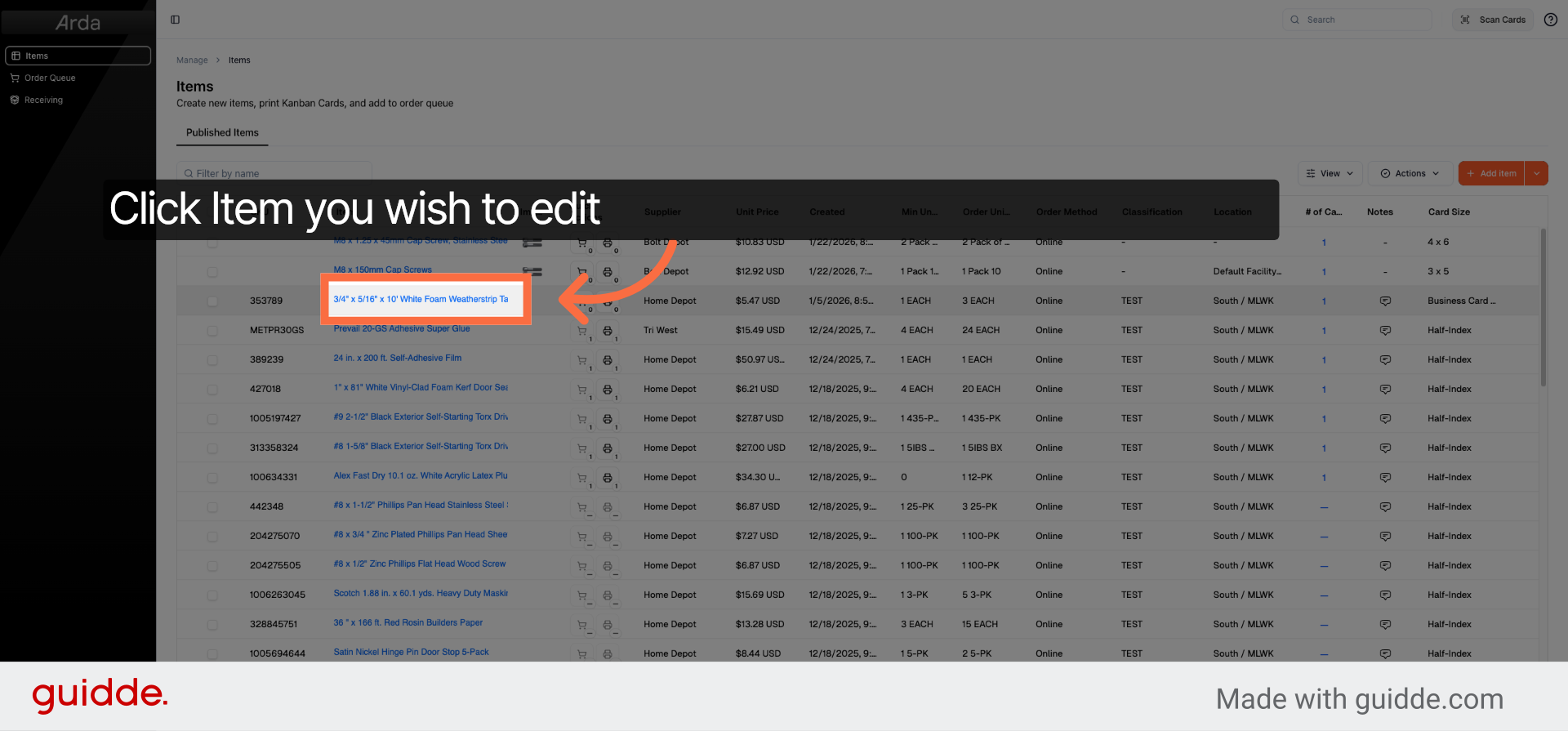Screen dimensions: 1568x731
Task: Open the Actions dropdown menu
Action: pyautogui.click(x=1410, y=173)
